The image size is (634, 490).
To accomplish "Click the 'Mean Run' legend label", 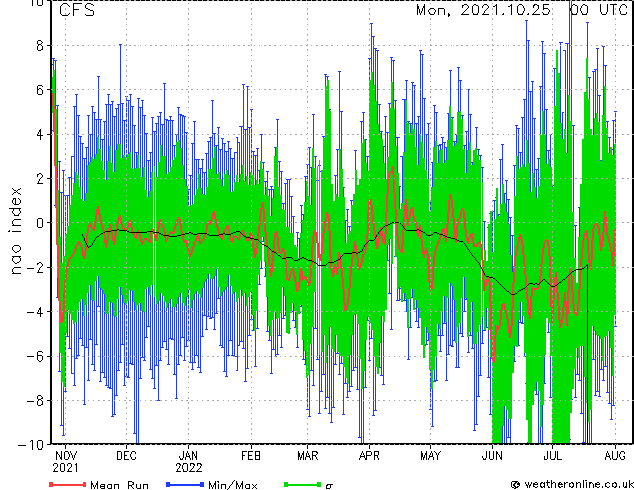I will [119, 485].
